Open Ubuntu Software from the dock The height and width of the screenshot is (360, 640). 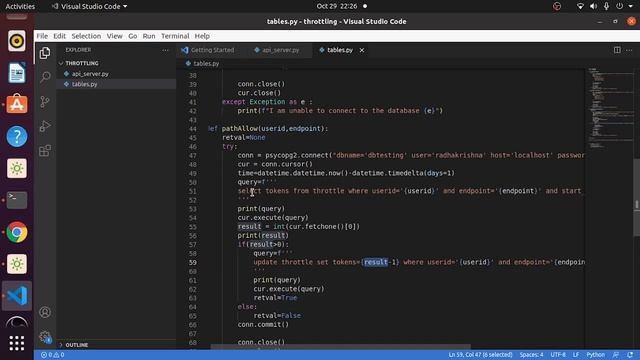pyautogui.click(x=17, y=104)
